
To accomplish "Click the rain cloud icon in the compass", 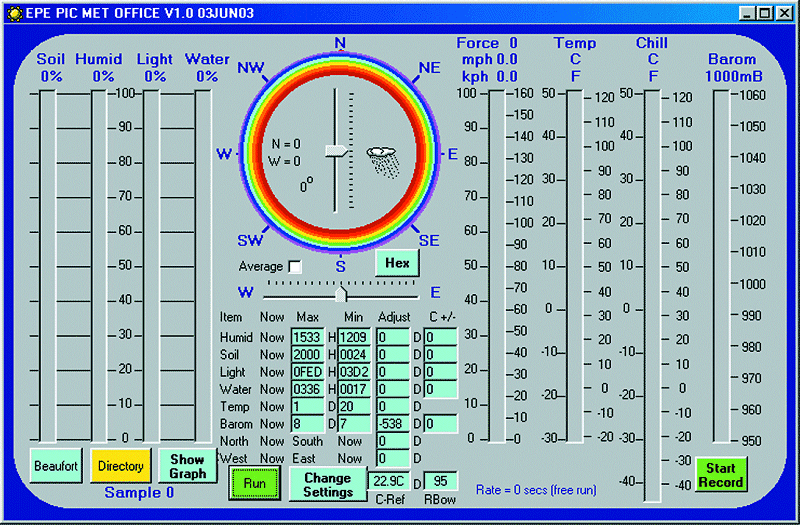I will tap(385, 160).
